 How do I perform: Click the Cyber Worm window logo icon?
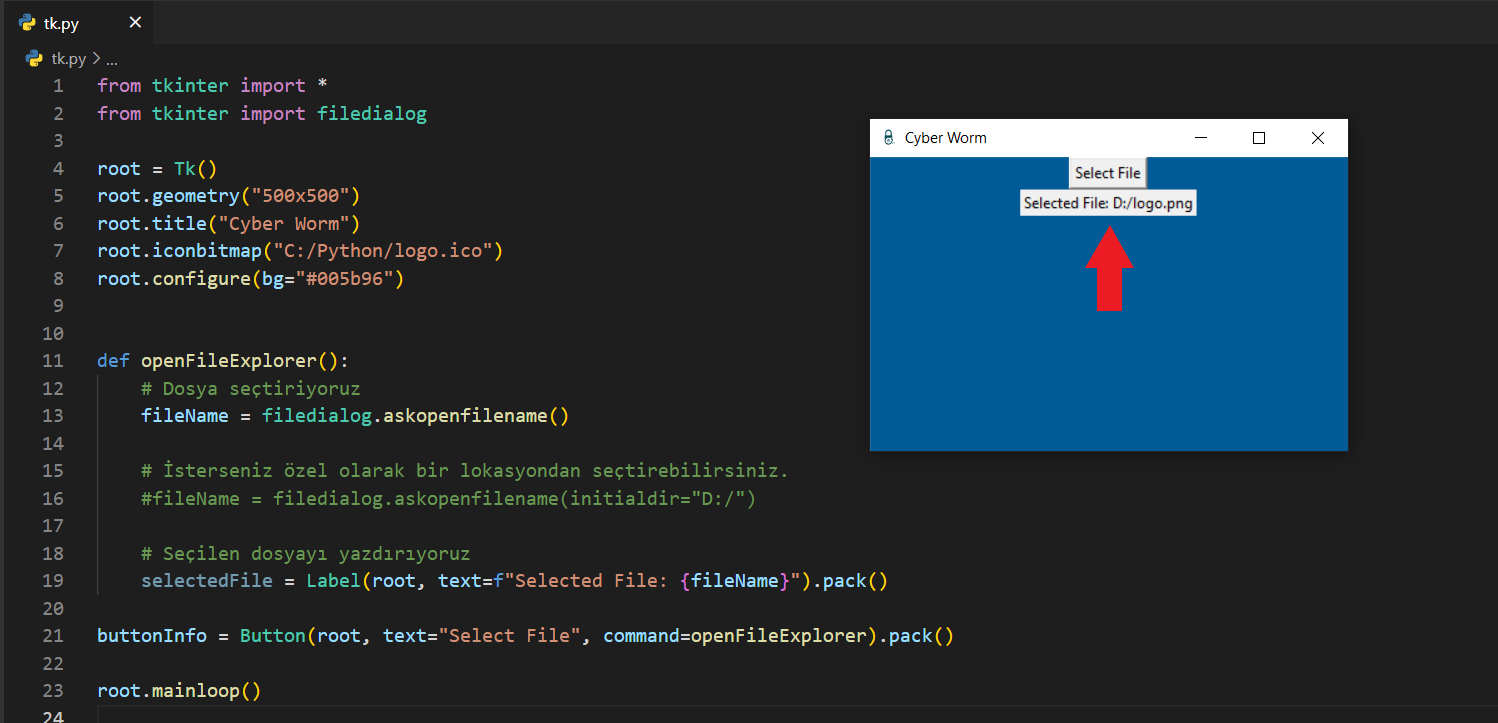tap(888, 138)
